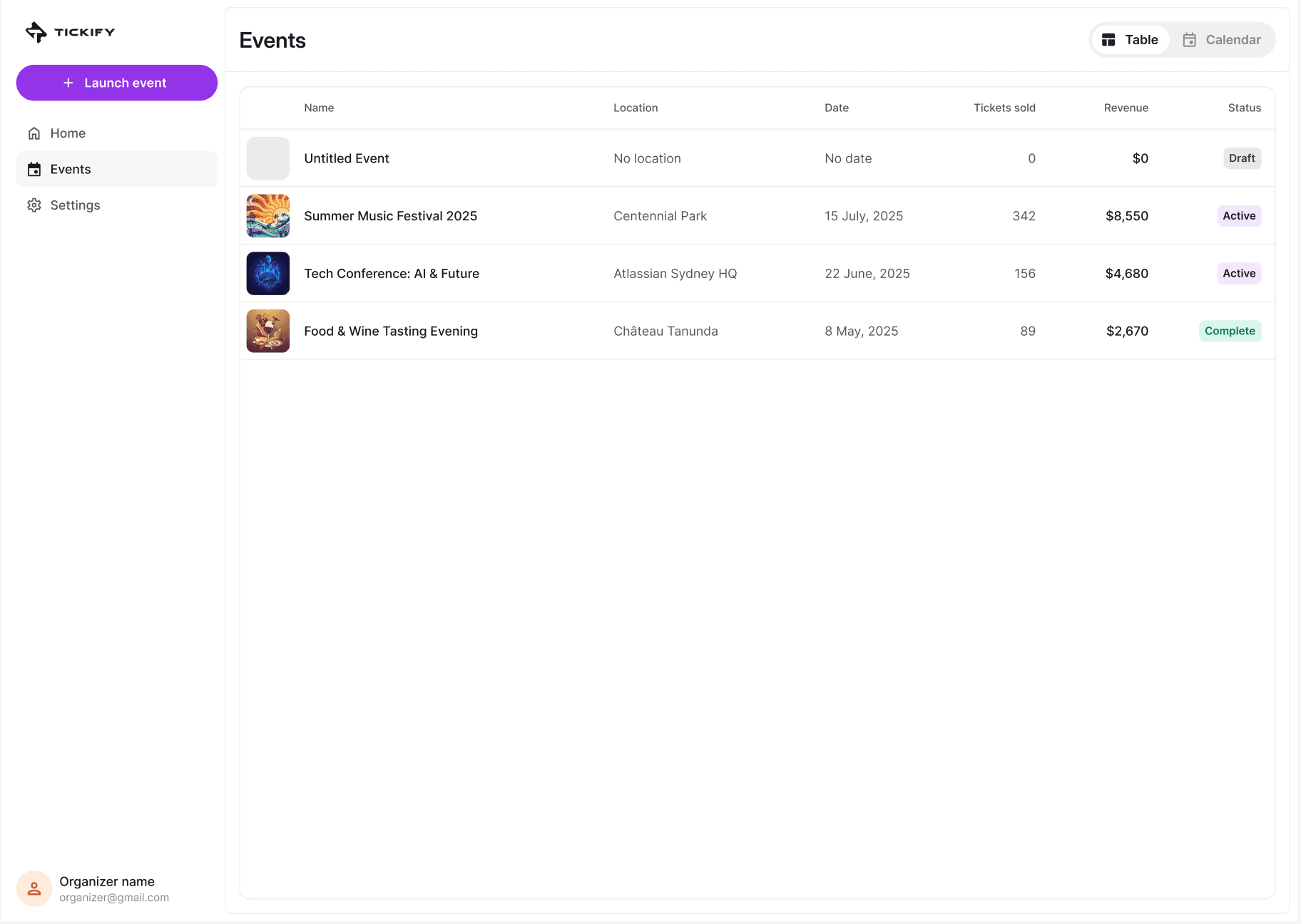Click the Organizer name label
Screen dimensions: 1301x924
(x=107, y=882)
